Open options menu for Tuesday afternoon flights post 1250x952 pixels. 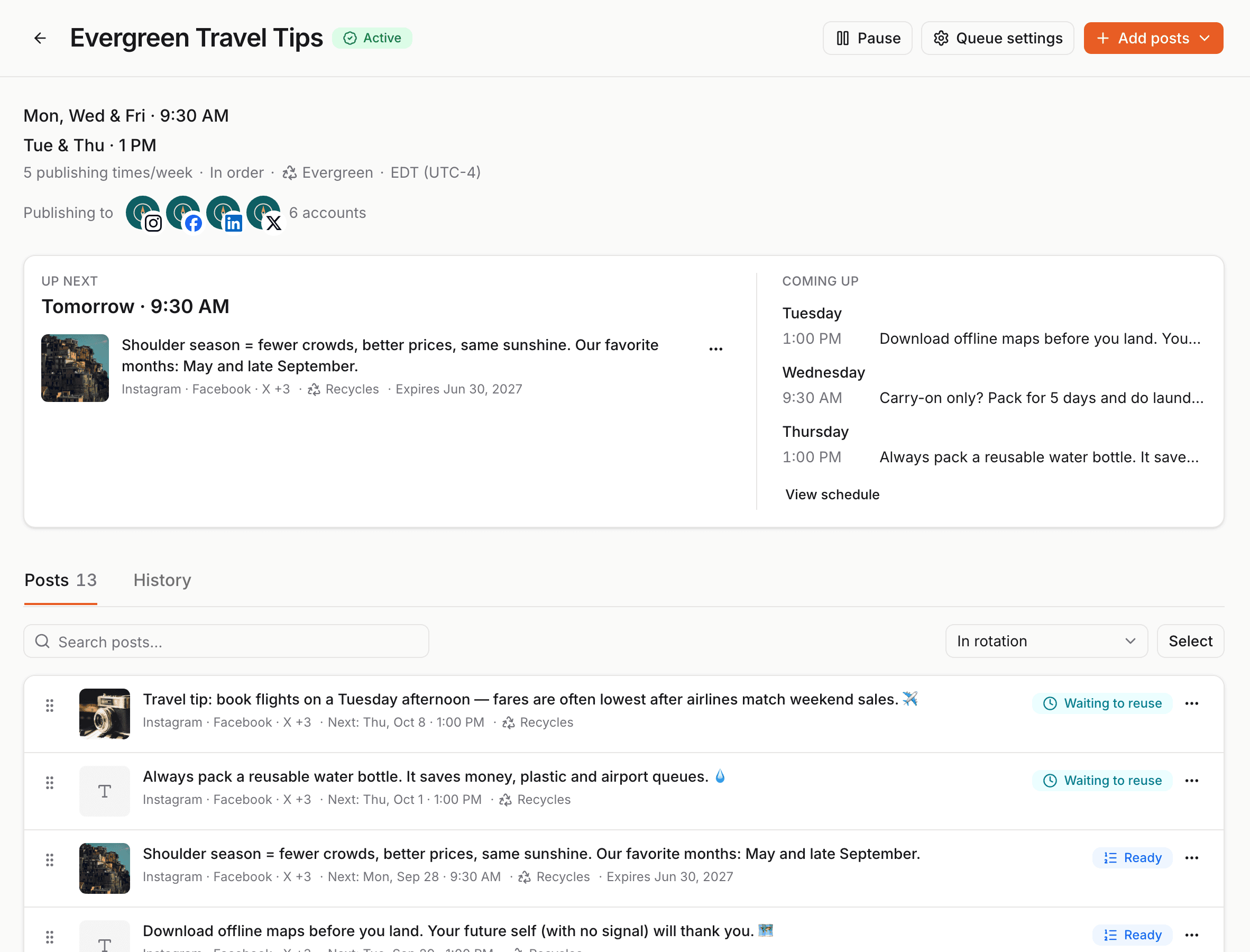(1192, 703)
